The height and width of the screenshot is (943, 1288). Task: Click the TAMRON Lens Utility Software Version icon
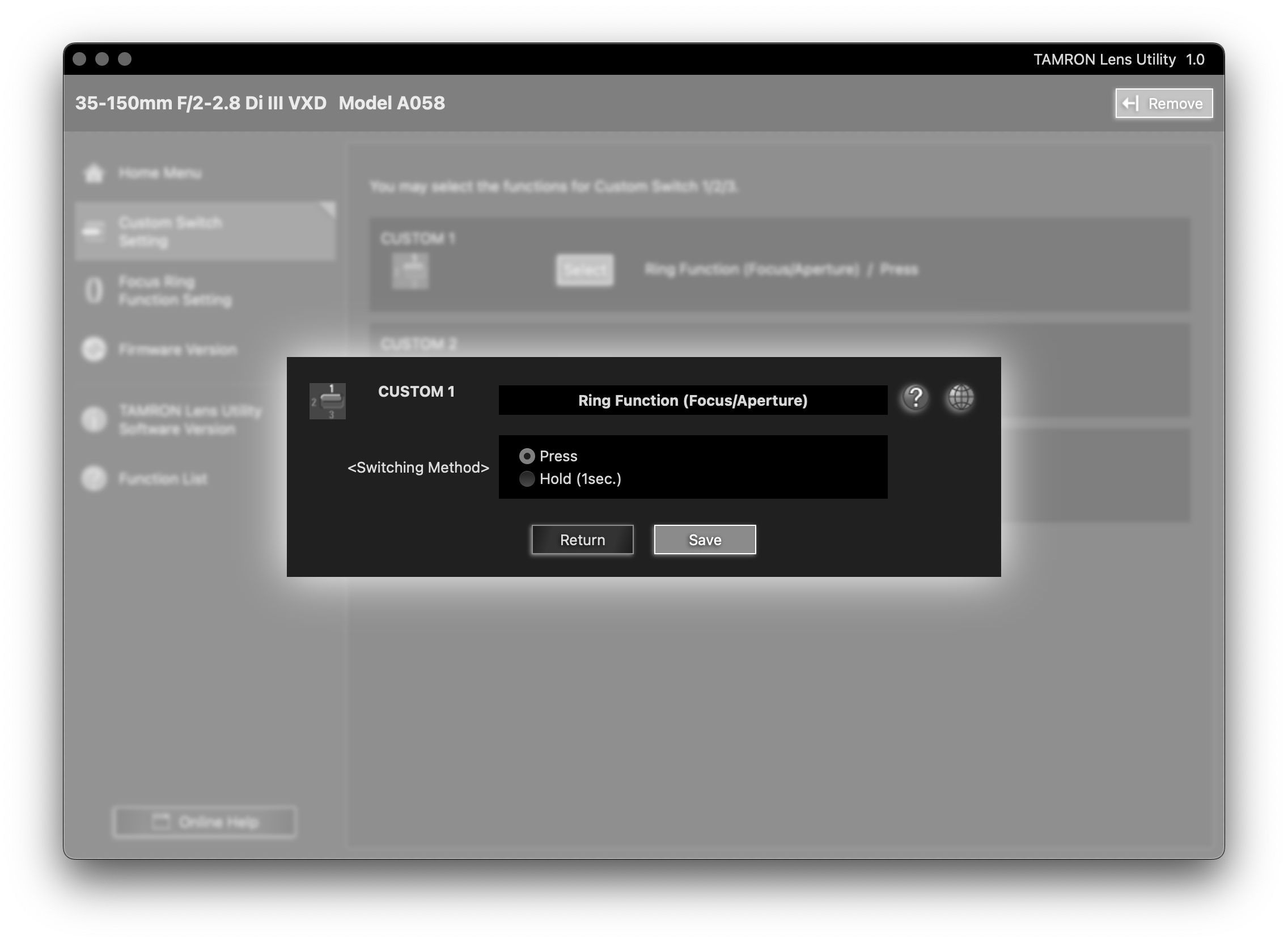pyautogui.click(x=94, y=419)
